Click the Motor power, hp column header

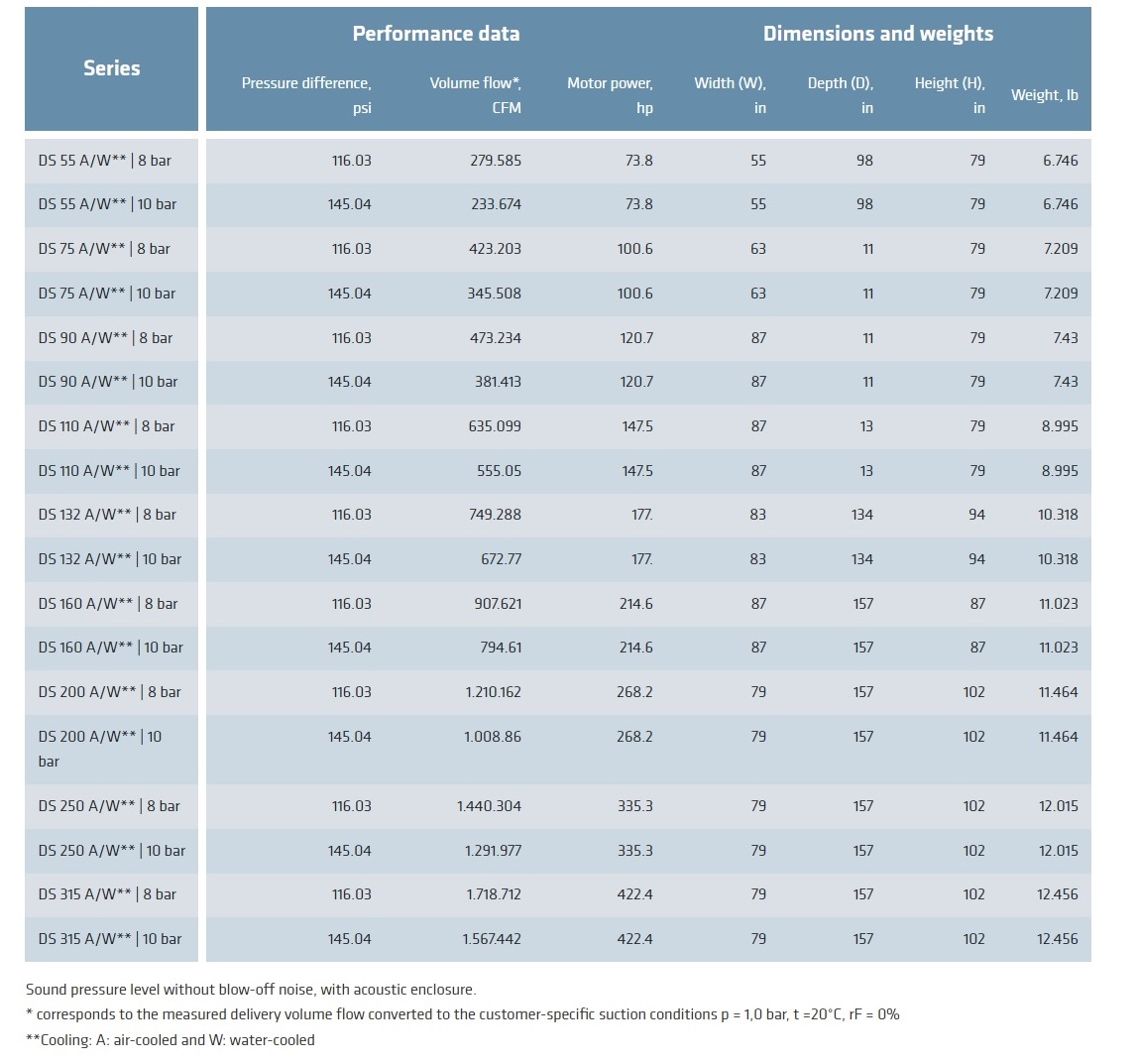(610, 95)
